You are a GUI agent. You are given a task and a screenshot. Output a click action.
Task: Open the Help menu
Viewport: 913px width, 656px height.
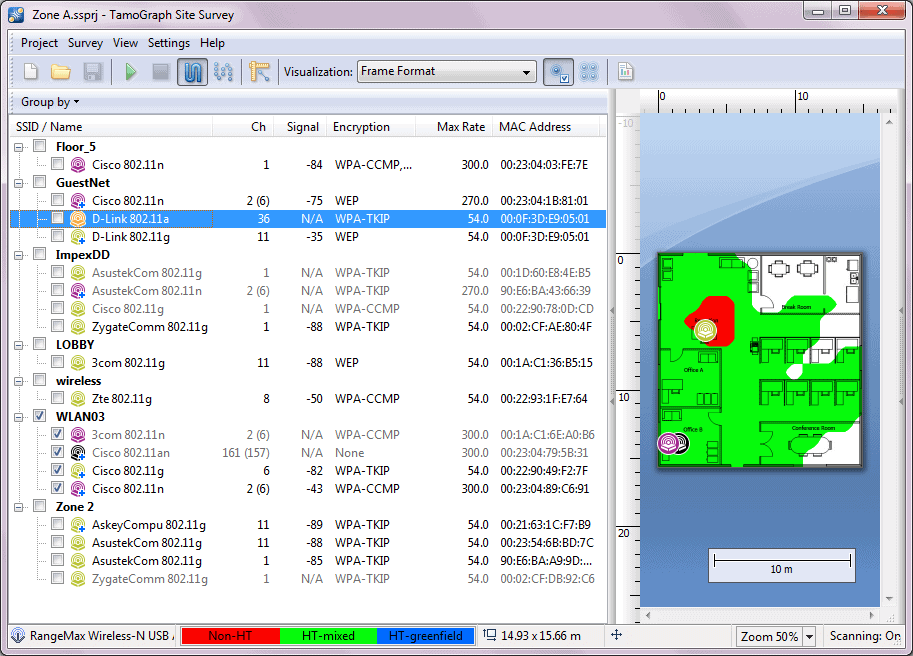[x=212, y=43]
